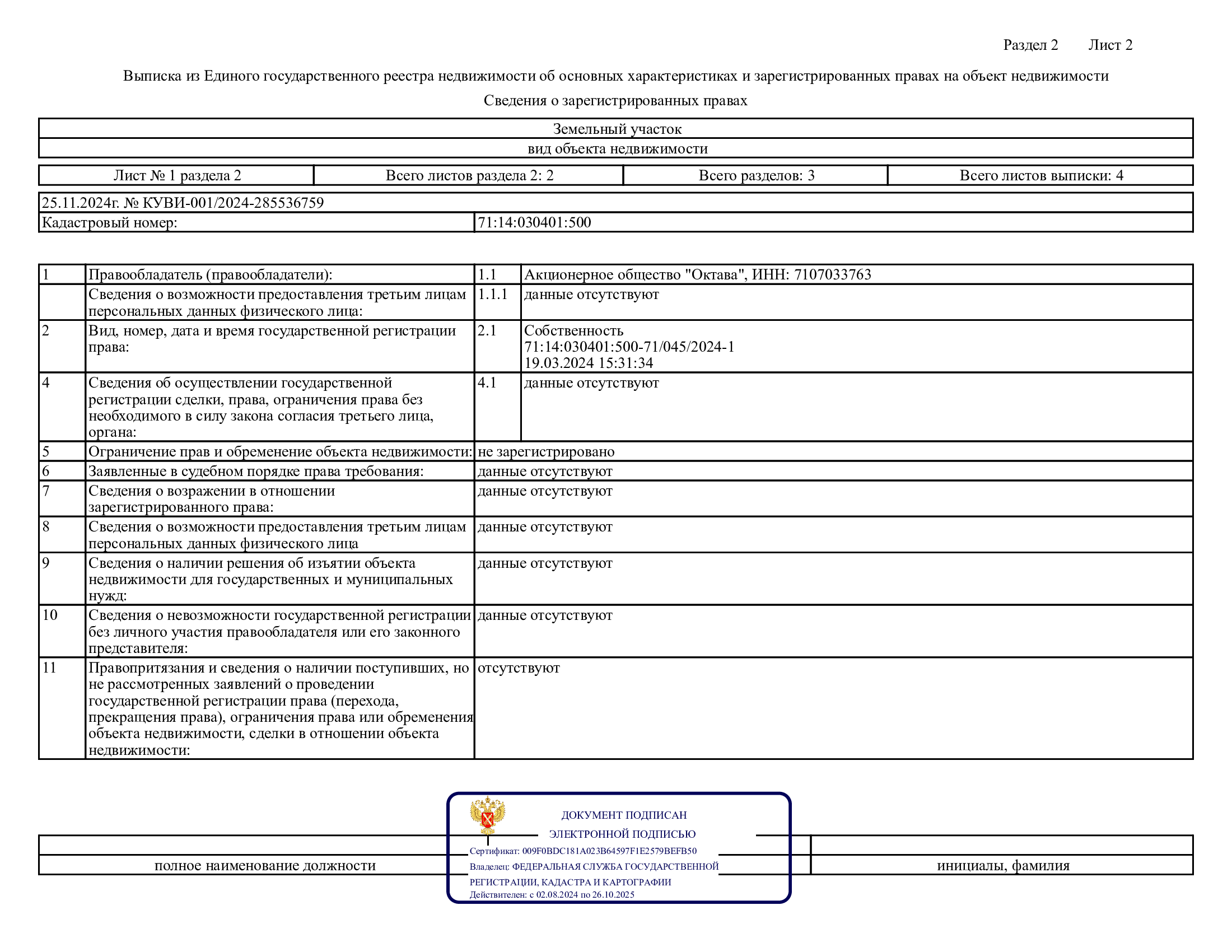Click the 'не зарегистрировано' encumbrance value
Viewport: 1232px width, 952px height.
coord(545,452)
